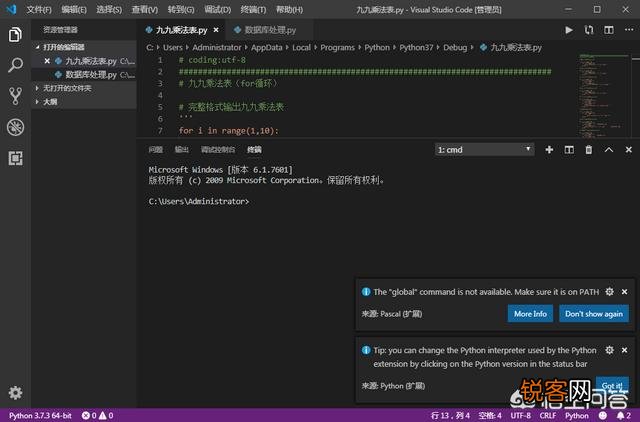Open the 调试(D) menu
Screen dimensions: 640x422
(217, 9)
